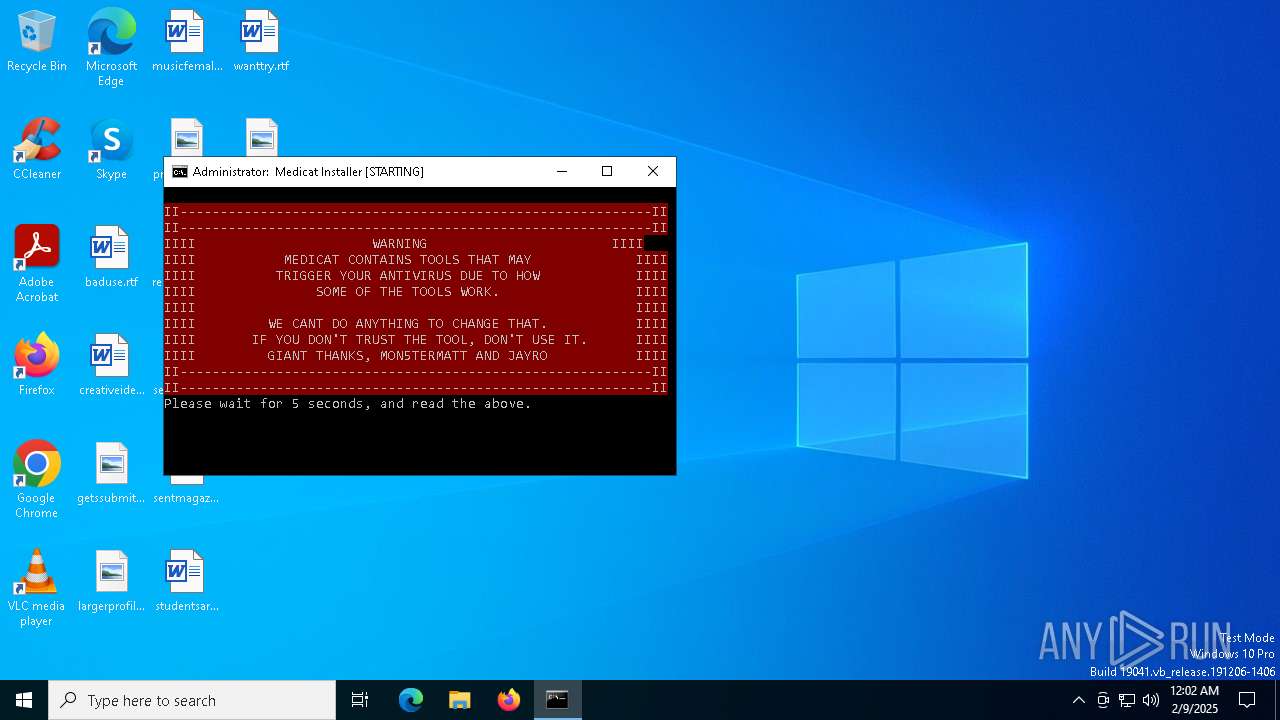Select the Microsoft Edge desktop shortcut
The width and height of the screenshot is (1280, 720).
[111, 48]
